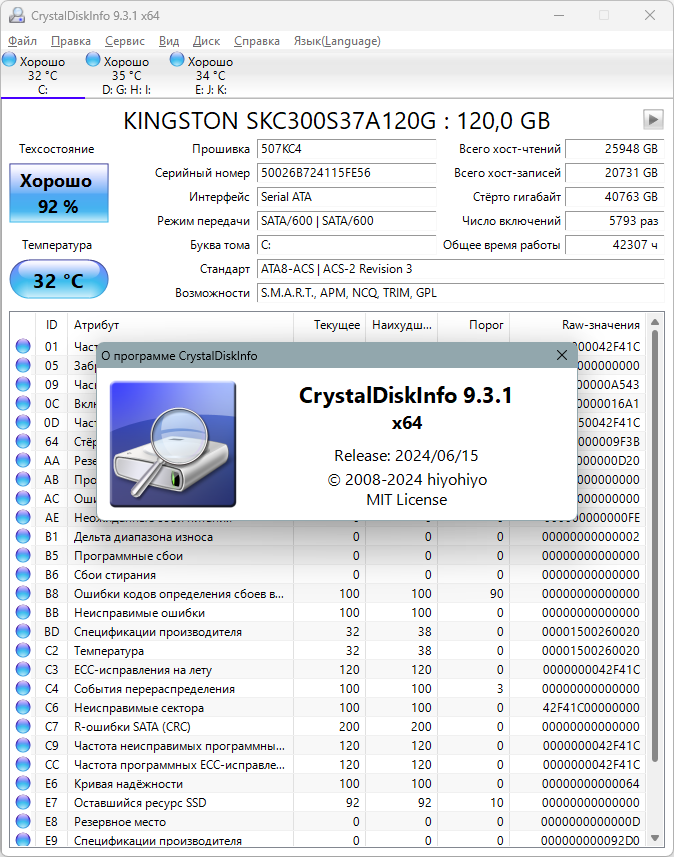Viewport: 674px width, 857px height.
Task: Click the Интерфейс field Serial ATA
Action: (347, 197)
